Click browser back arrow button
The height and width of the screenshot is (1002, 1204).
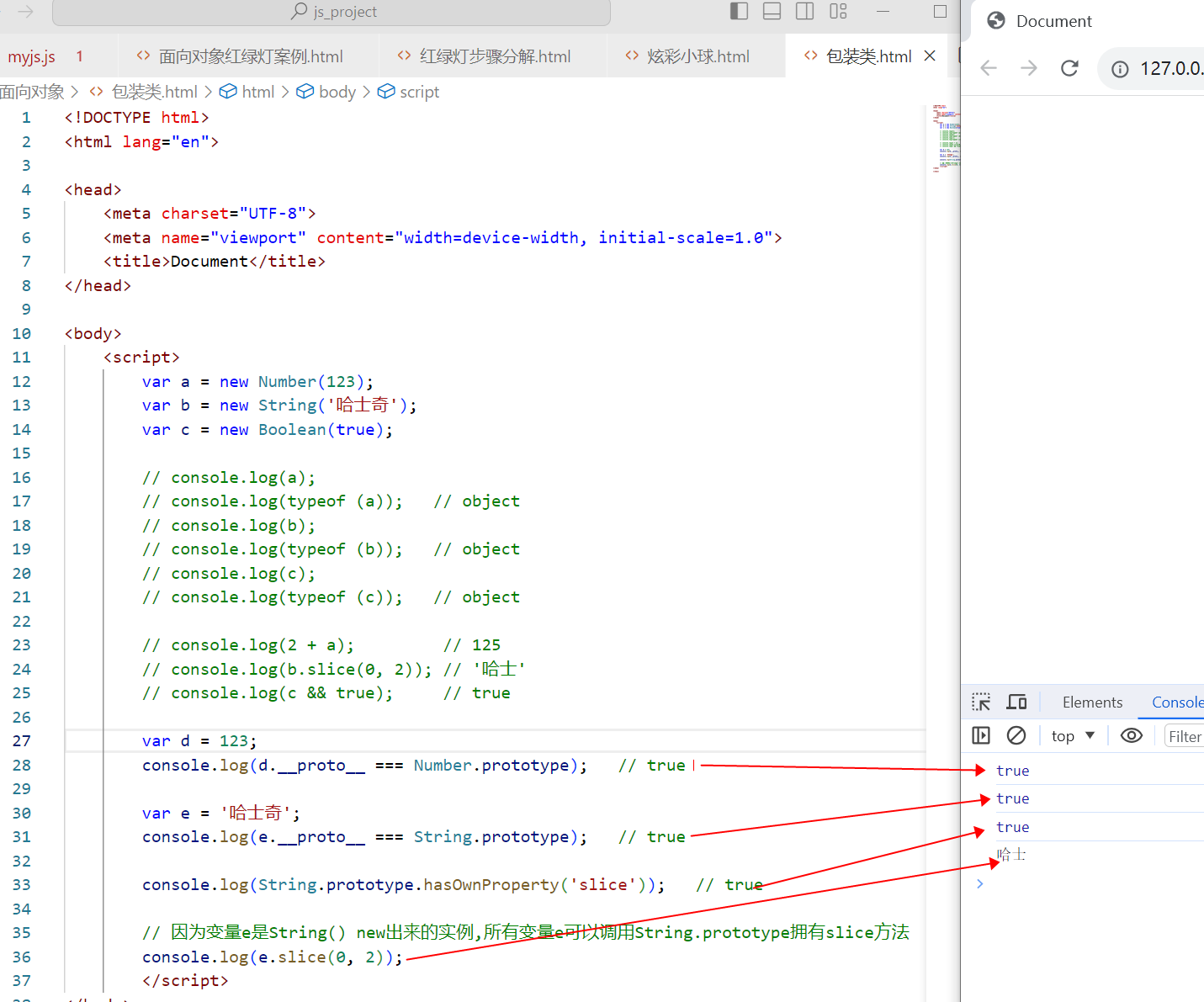(x=989, y=68)
